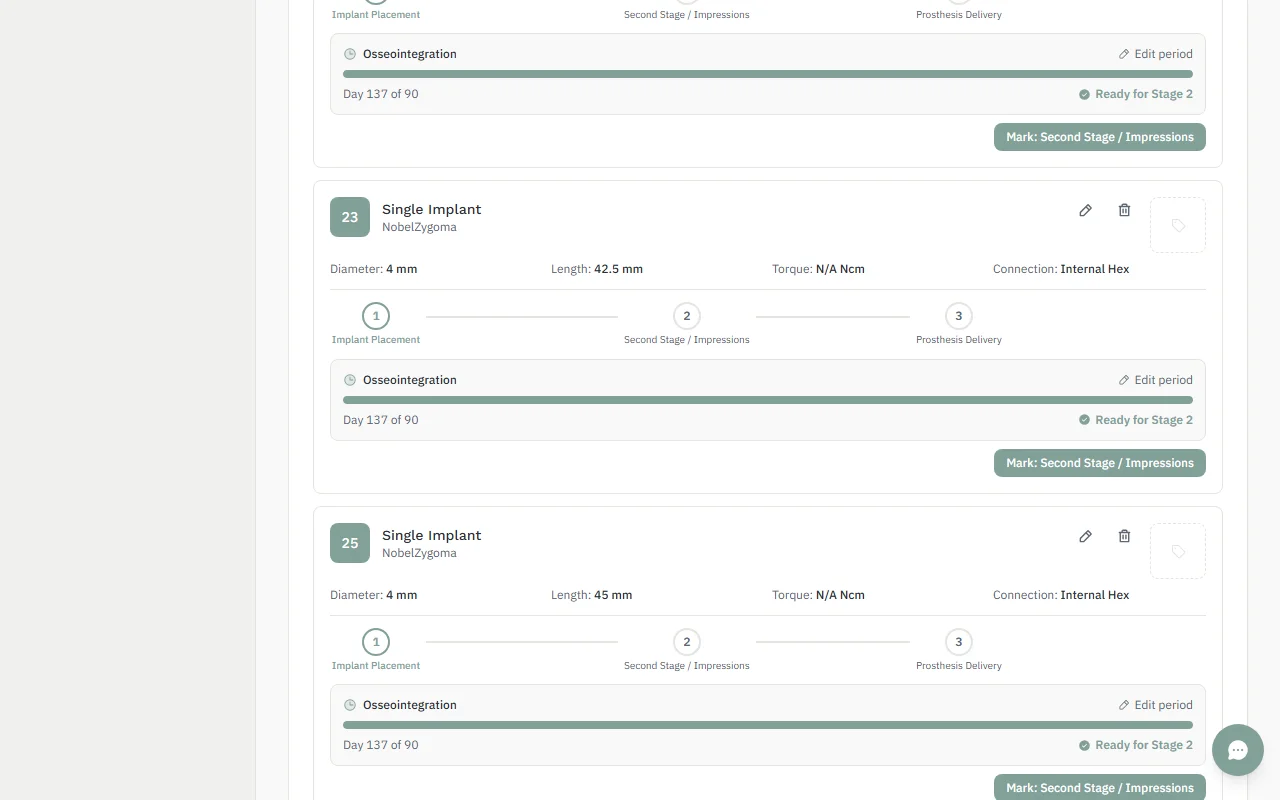Click Ready for Stage 2 checkmark on implant 25

pyautogui.click(x=1084, y=745)
